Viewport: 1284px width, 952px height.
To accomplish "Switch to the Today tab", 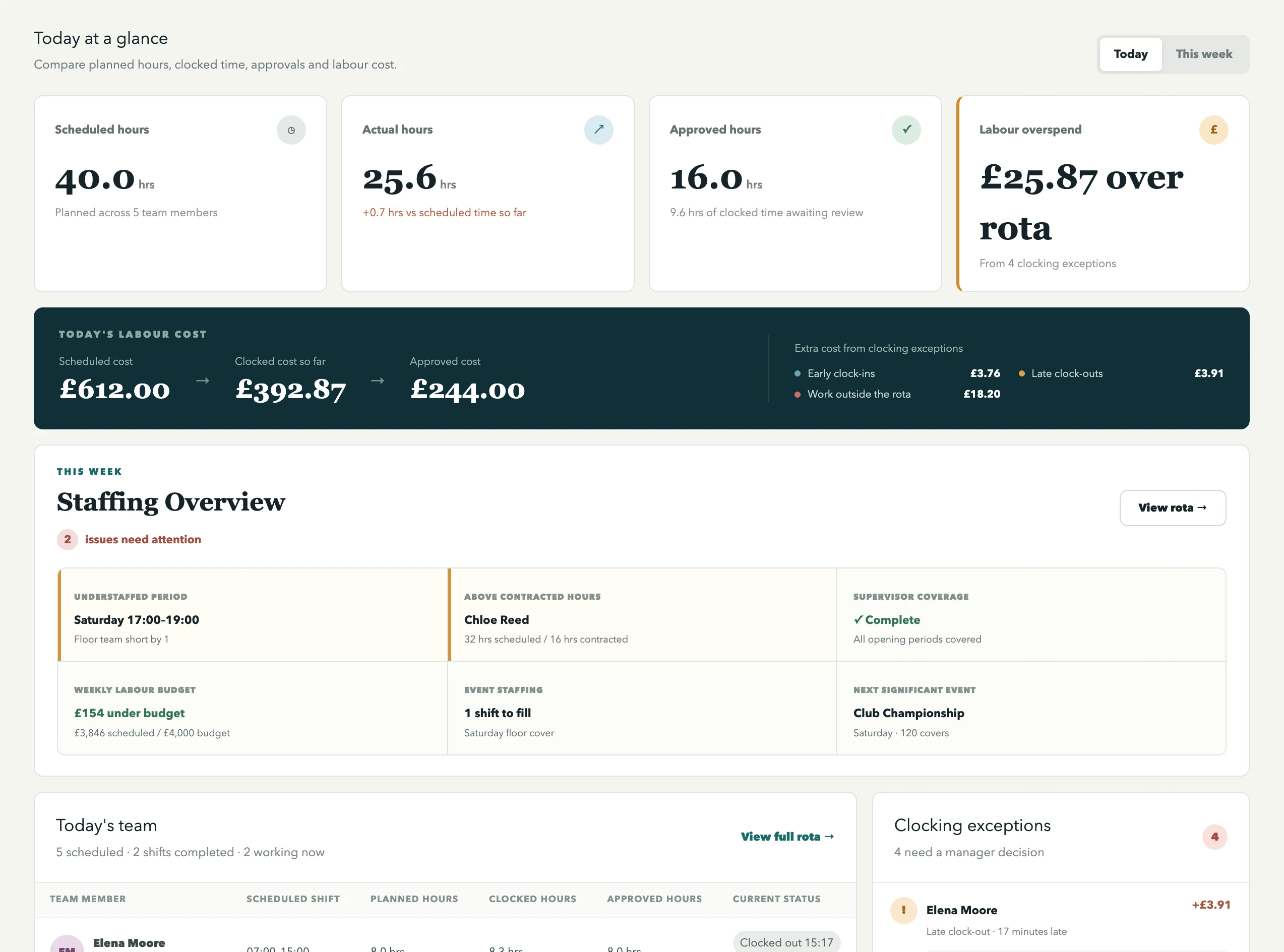I will point(1131,54).
